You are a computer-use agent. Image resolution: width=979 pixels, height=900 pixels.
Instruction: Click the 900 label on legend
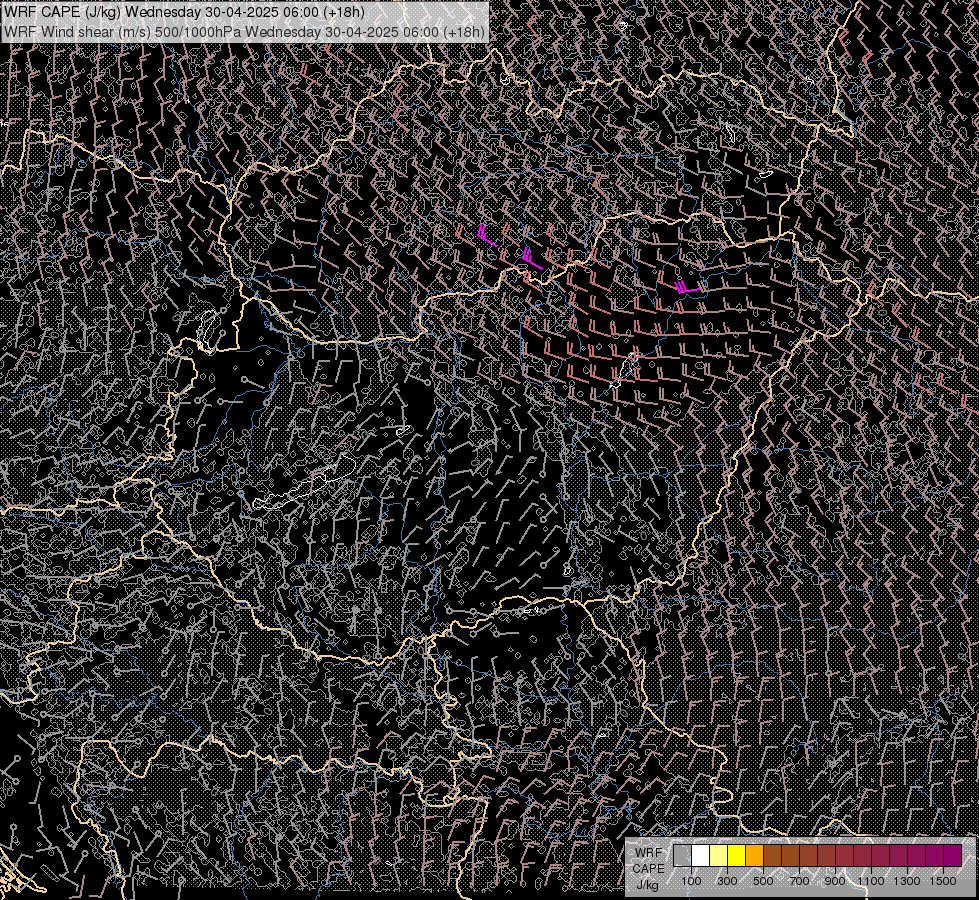click(835, 881)
